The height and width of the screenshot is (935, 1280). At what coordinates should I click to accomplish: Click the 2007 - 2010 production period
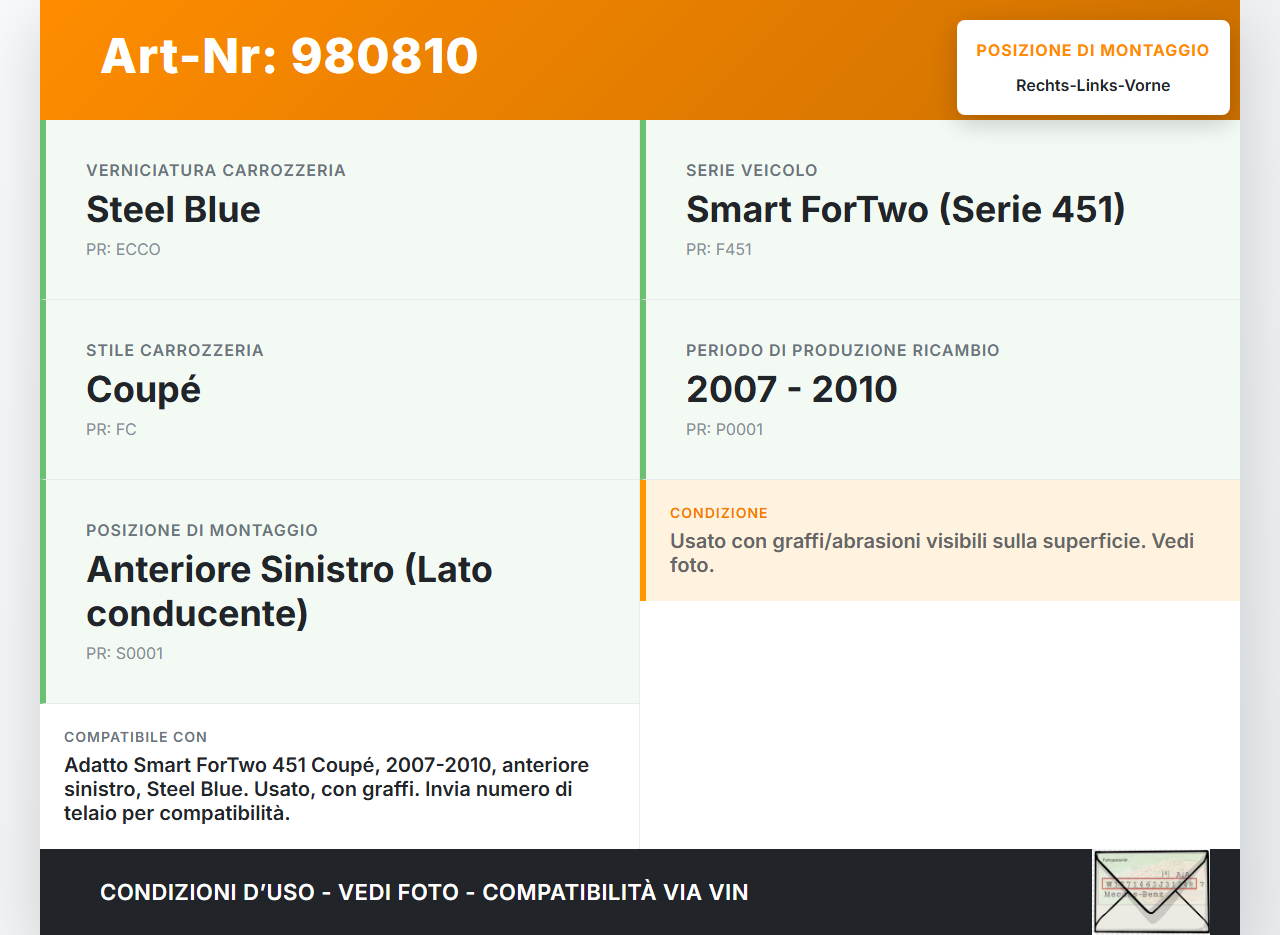point(791,390)
